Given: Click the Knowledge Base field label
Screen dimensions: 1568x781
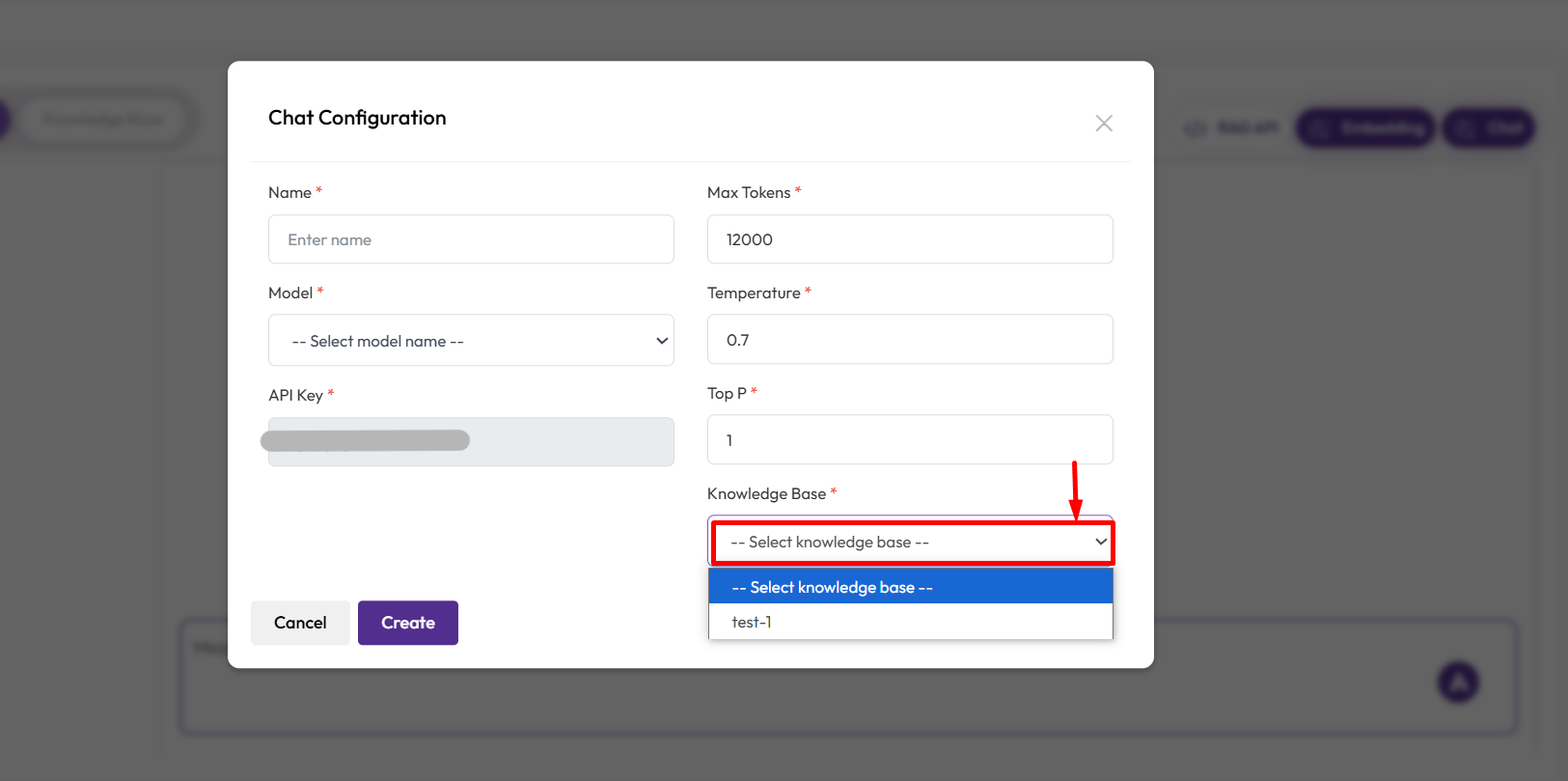Looking at the screenshot, I should (x=766, y=494).
